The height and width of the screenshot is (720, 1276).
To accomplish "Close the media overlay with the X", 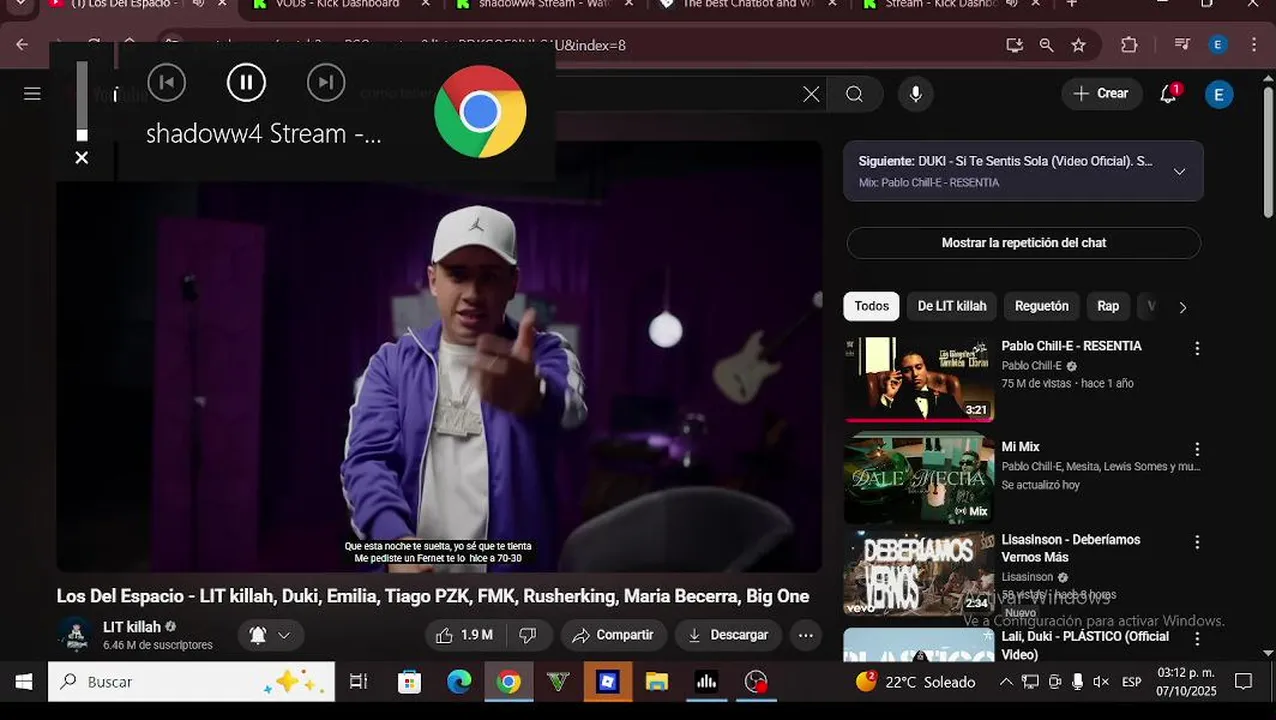I will point(82,158).
